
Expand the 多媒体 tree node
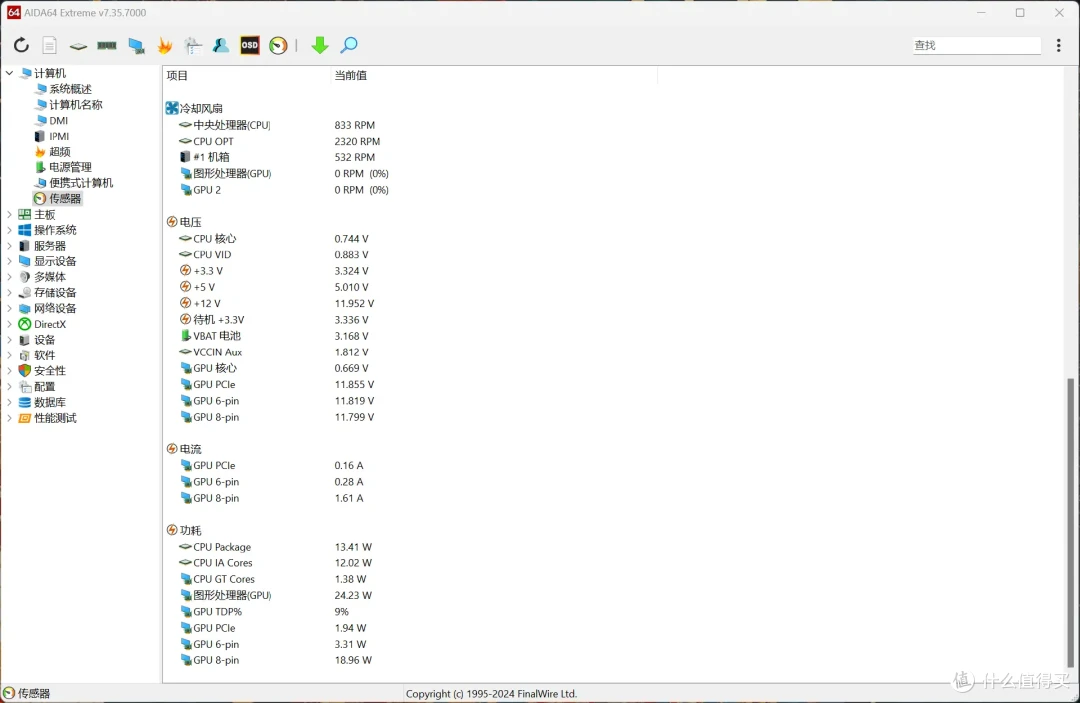pos(9,277)
